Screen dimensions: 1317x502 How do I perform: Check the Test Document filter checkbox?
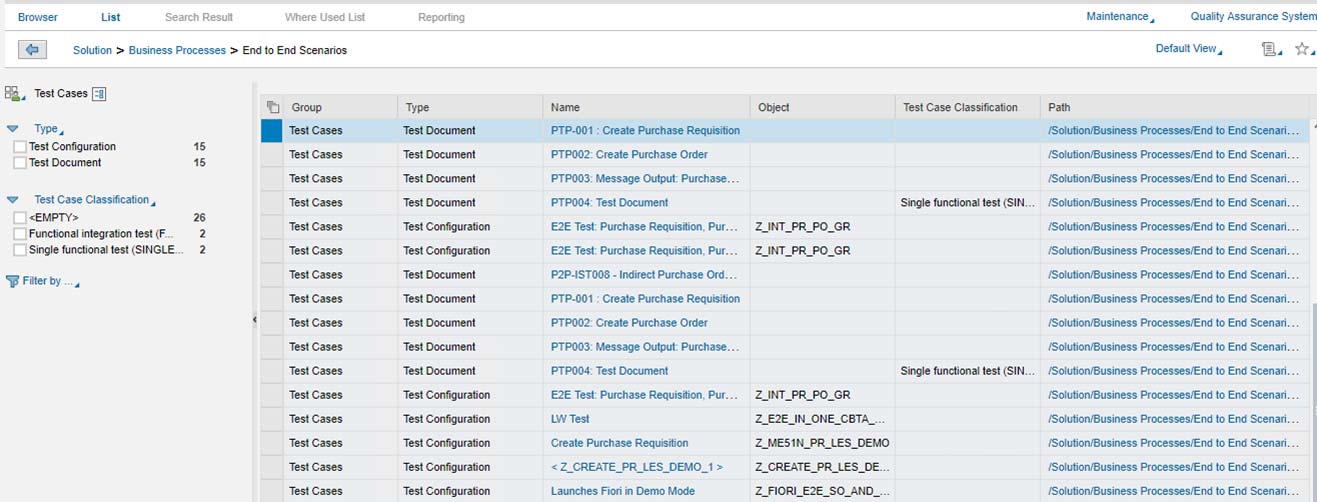pos(20,163)
